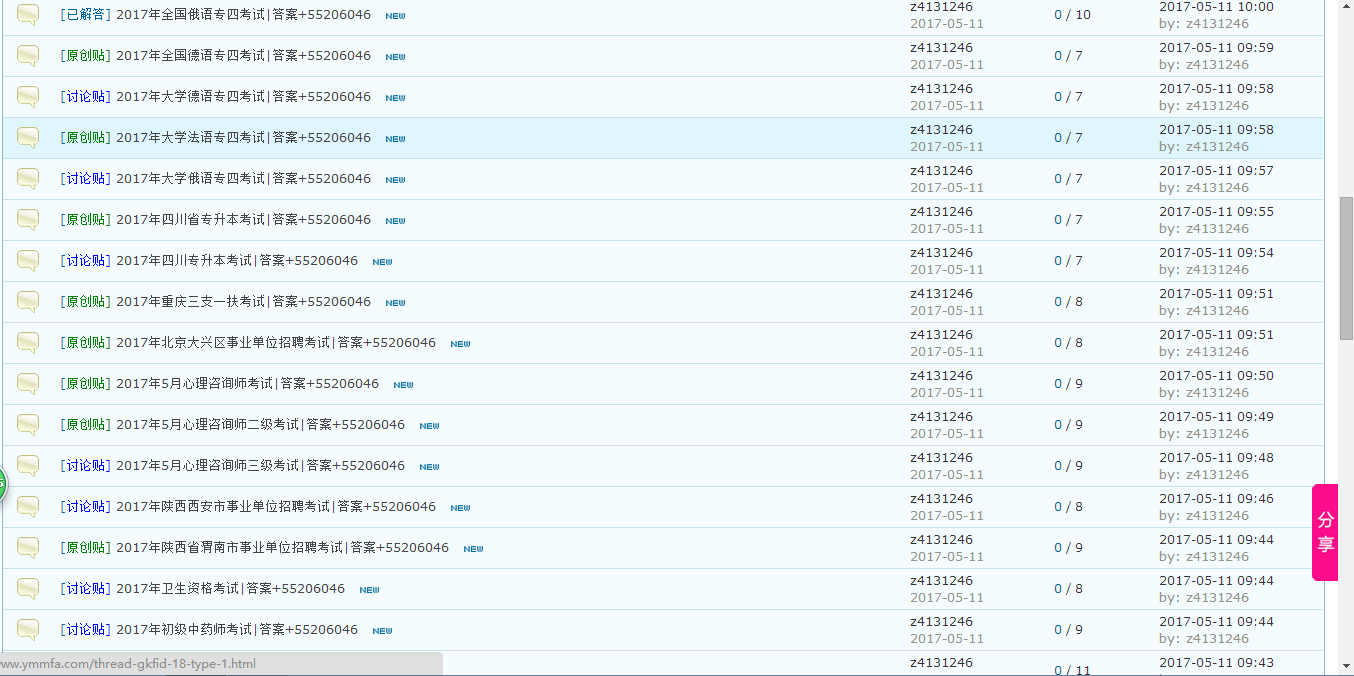
Task: Select [讨论贴] tag before 2017年初级中药师考试
Action: [85, 630]
